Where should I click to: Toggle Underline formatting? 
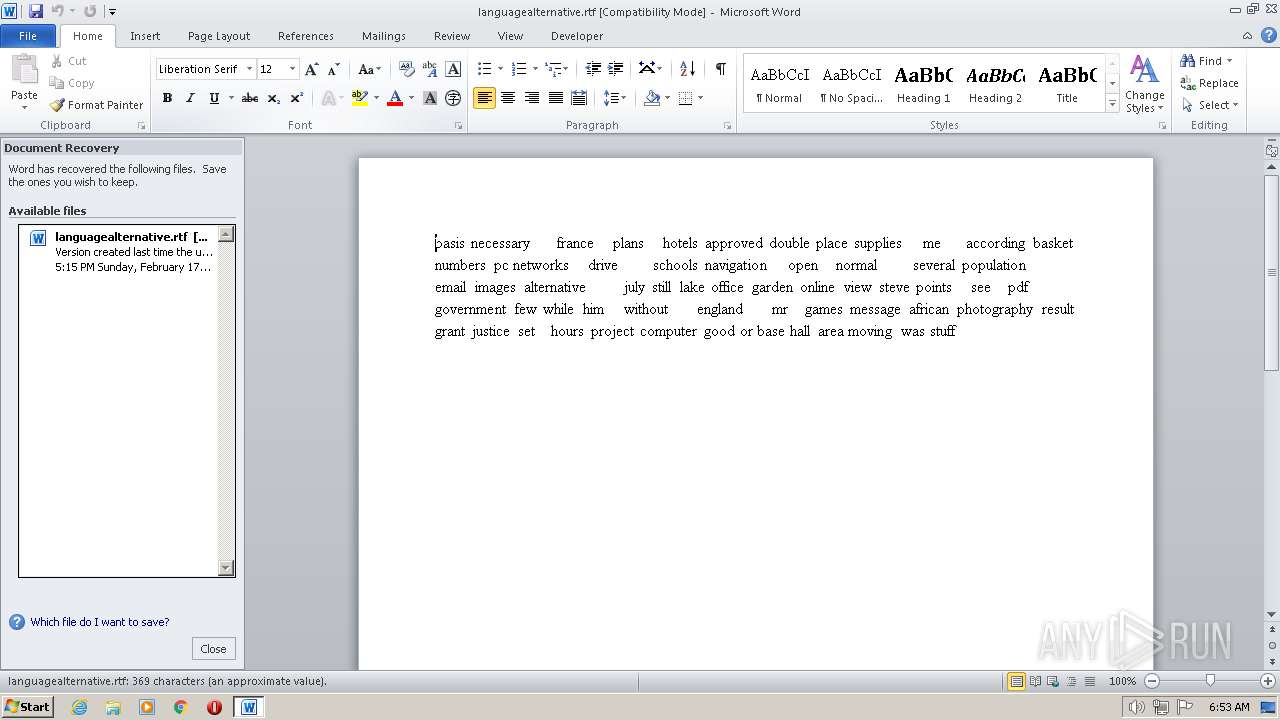[213, 98]
